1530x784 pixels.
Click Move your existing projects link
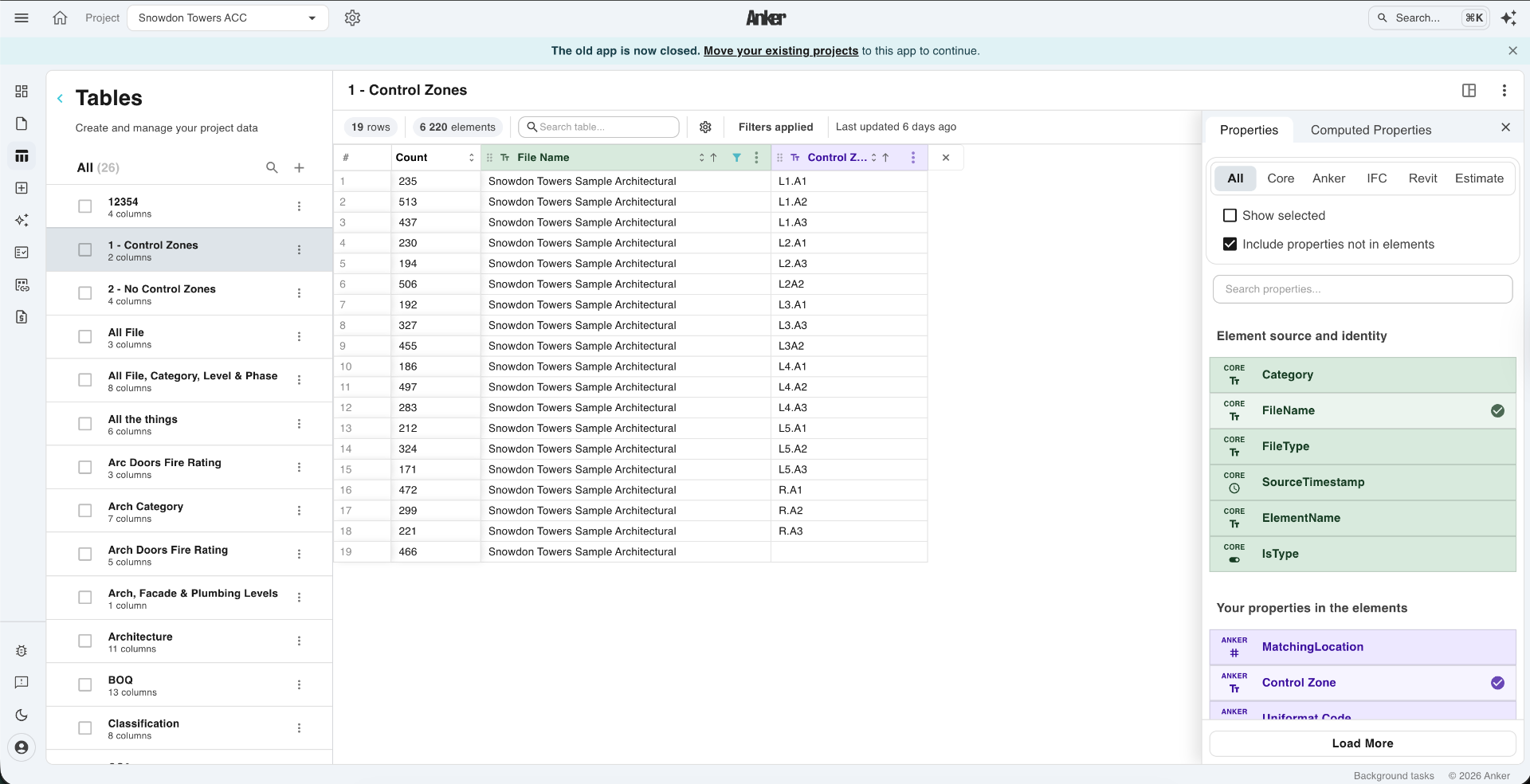point(780,51)
